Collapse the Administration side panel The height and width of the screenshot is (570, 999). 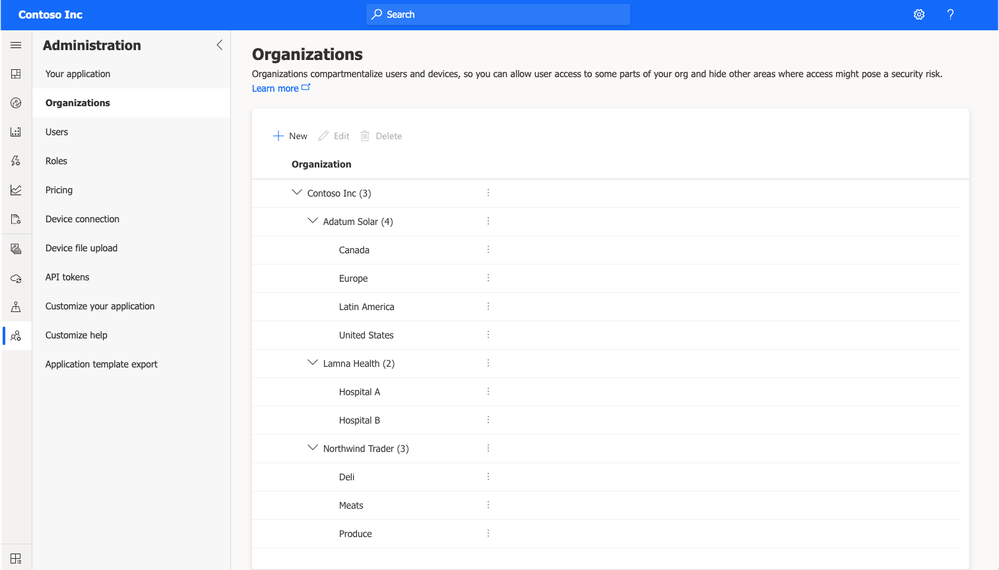point(219,45)
